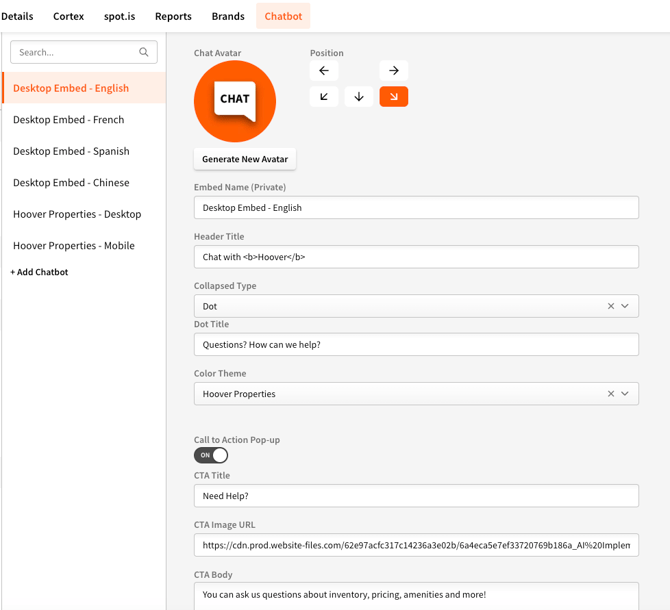Click the CTA Body text area
The width and height of the screenshot is (670, 610).
[x=416, y=596]
